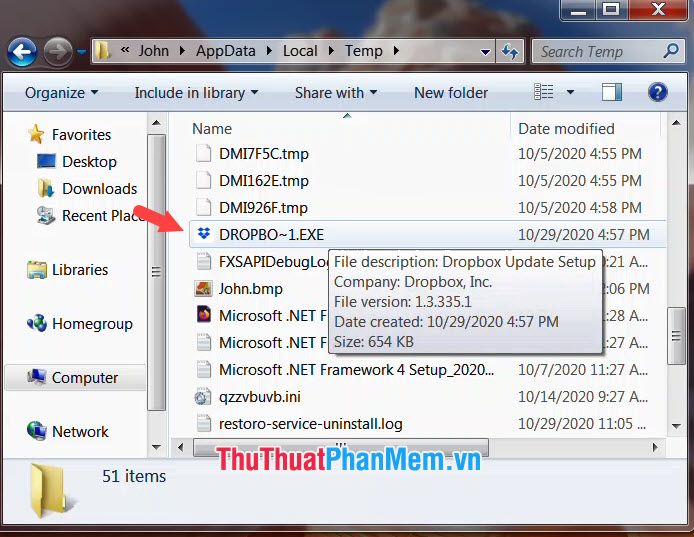Open the More view options arrow

571,92
